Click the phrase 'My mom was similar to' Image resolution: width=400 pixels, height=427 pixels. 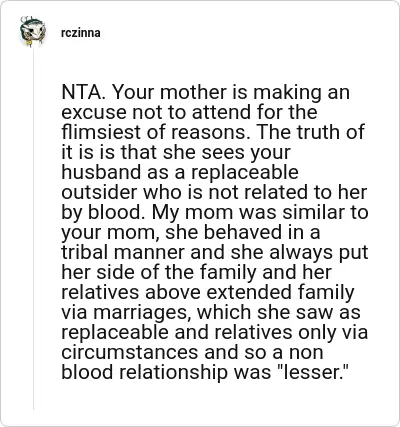tap(260, 213)
